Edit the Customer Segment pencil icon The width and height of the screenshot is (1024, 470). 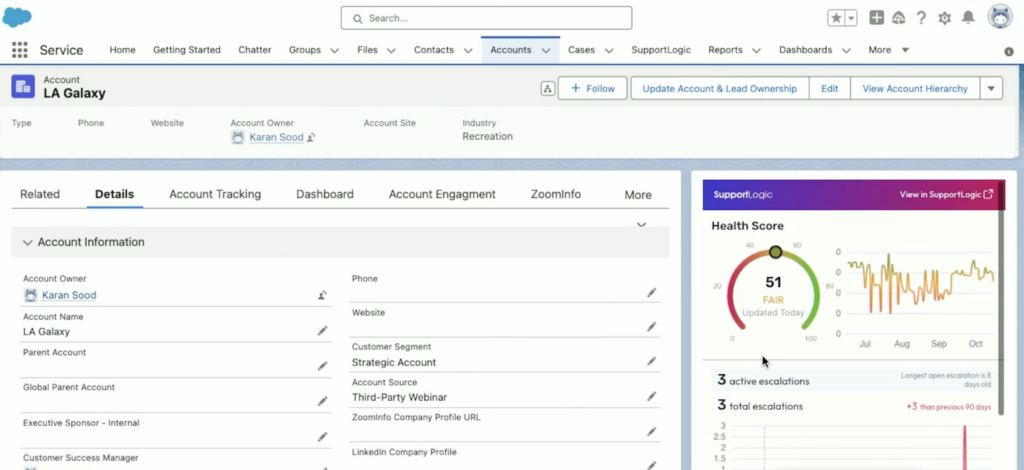point(651,361)
